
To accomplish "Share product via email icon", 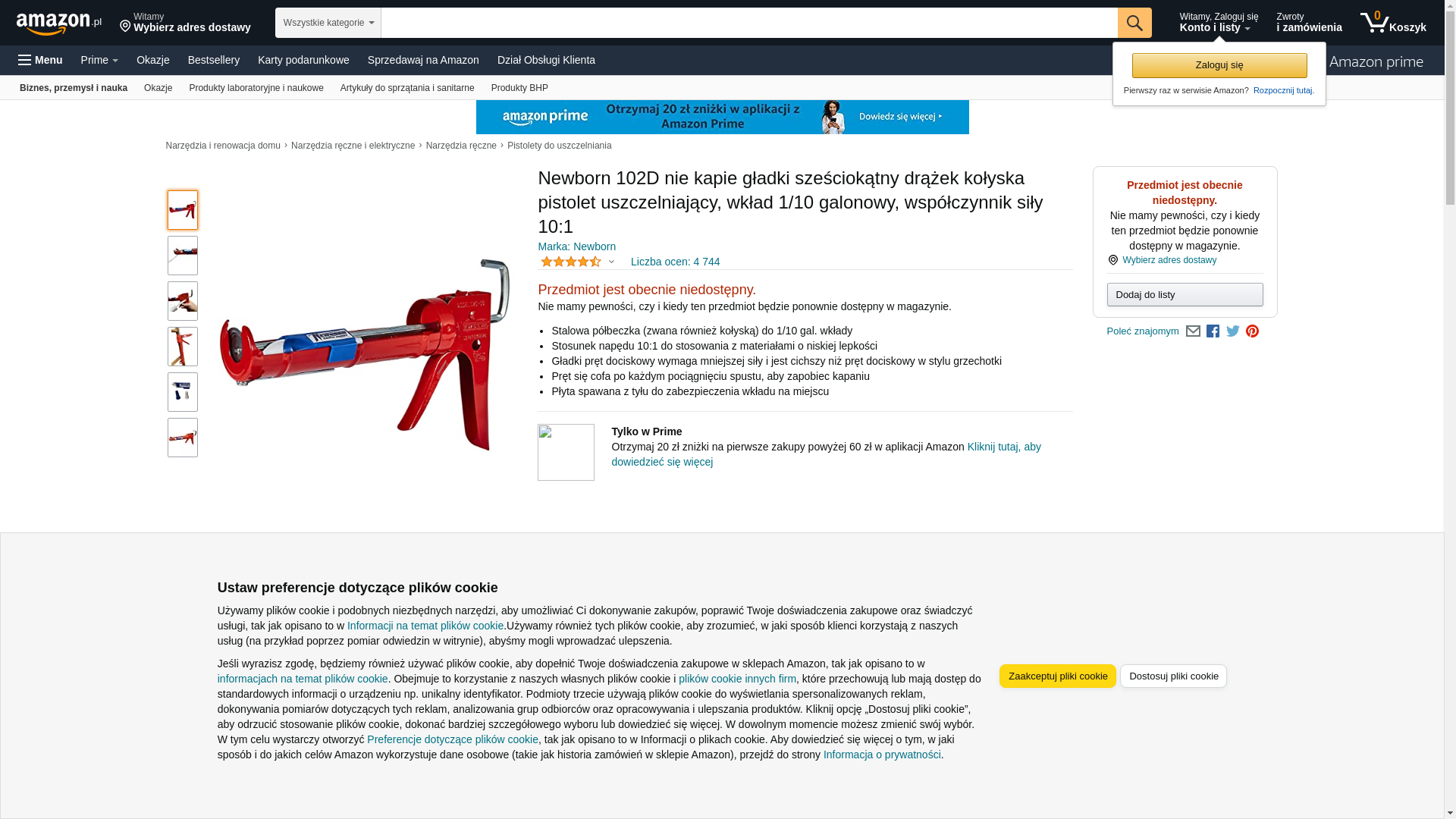I will (1193, 331).
